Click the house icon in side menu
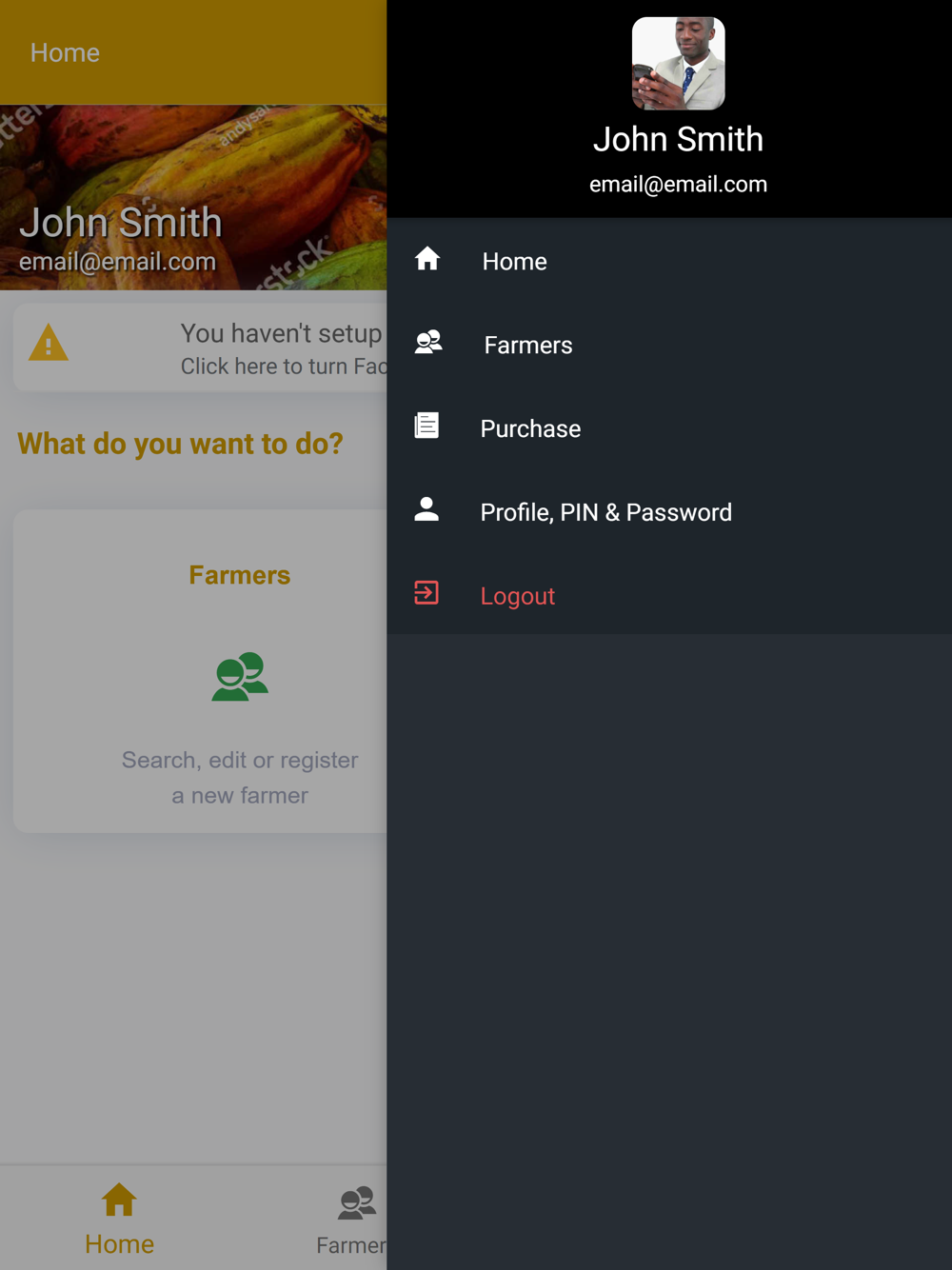The height and width of the screenshot is (1270, 952). 427,259
